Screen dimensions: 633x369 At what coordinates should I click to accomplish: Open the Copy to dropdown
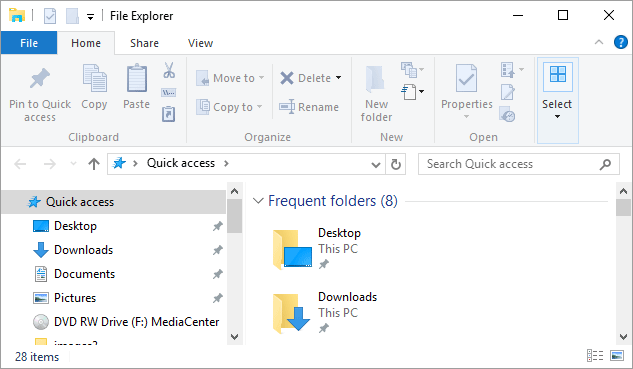point(259,107)
